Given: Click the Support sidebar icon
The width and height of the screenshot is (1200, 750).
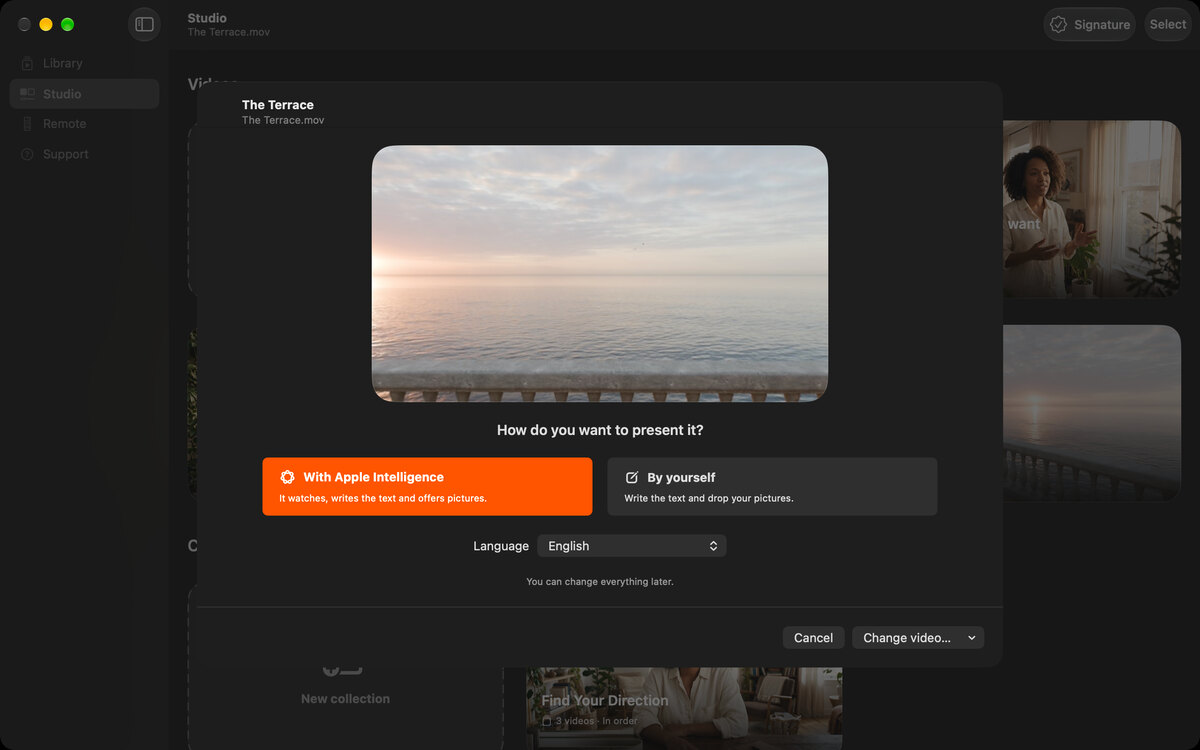Looking at the screenshot, I should 27,154.
